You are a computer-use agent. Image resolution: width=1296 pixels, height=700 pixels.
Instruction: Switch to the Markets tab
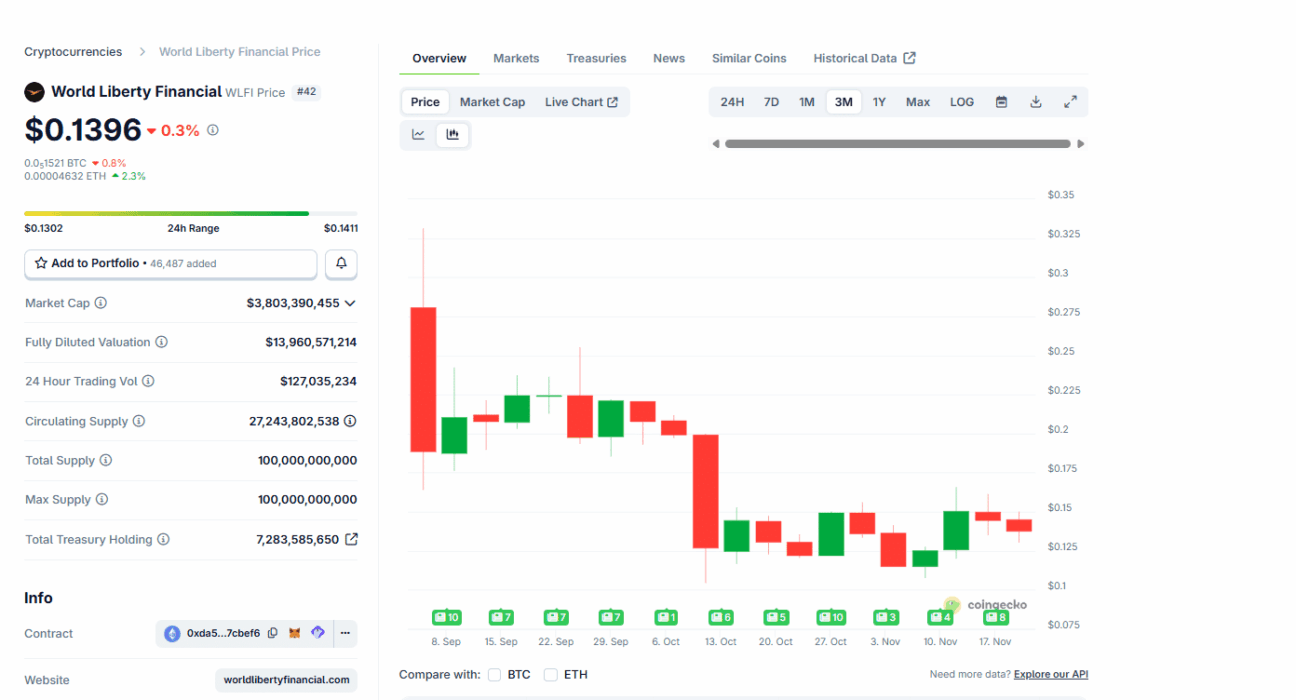516,58
